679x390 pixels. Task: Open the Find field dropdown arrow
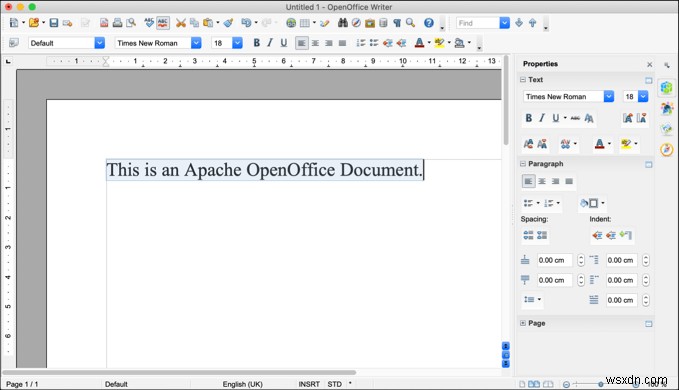tap(504, 23)
